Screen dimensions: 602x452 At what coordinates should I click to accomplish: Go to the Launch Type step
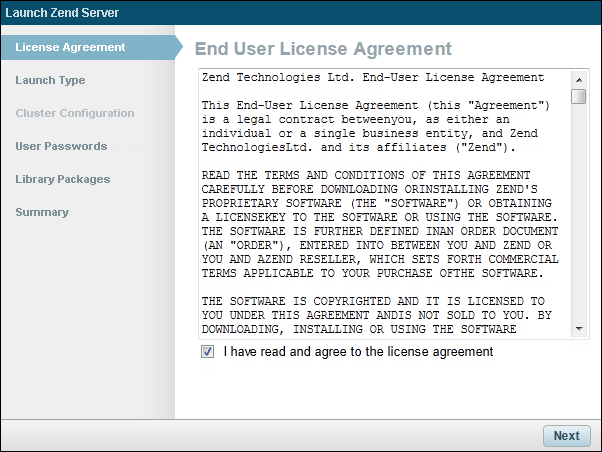[50, 80]
